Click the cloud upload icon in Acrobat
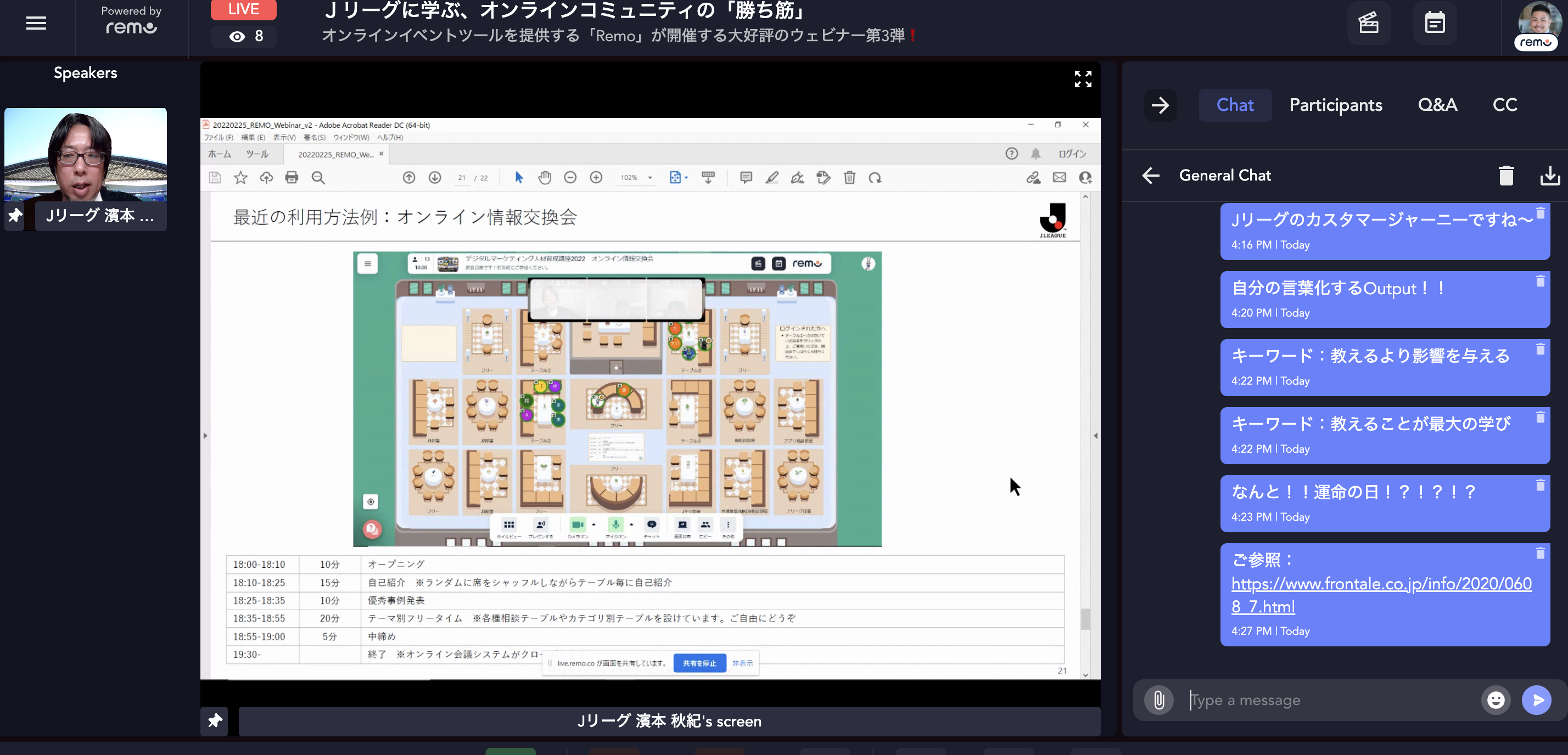Image resolution: width=1568 pixels, height=755 pixels. (x=266, y=178)
